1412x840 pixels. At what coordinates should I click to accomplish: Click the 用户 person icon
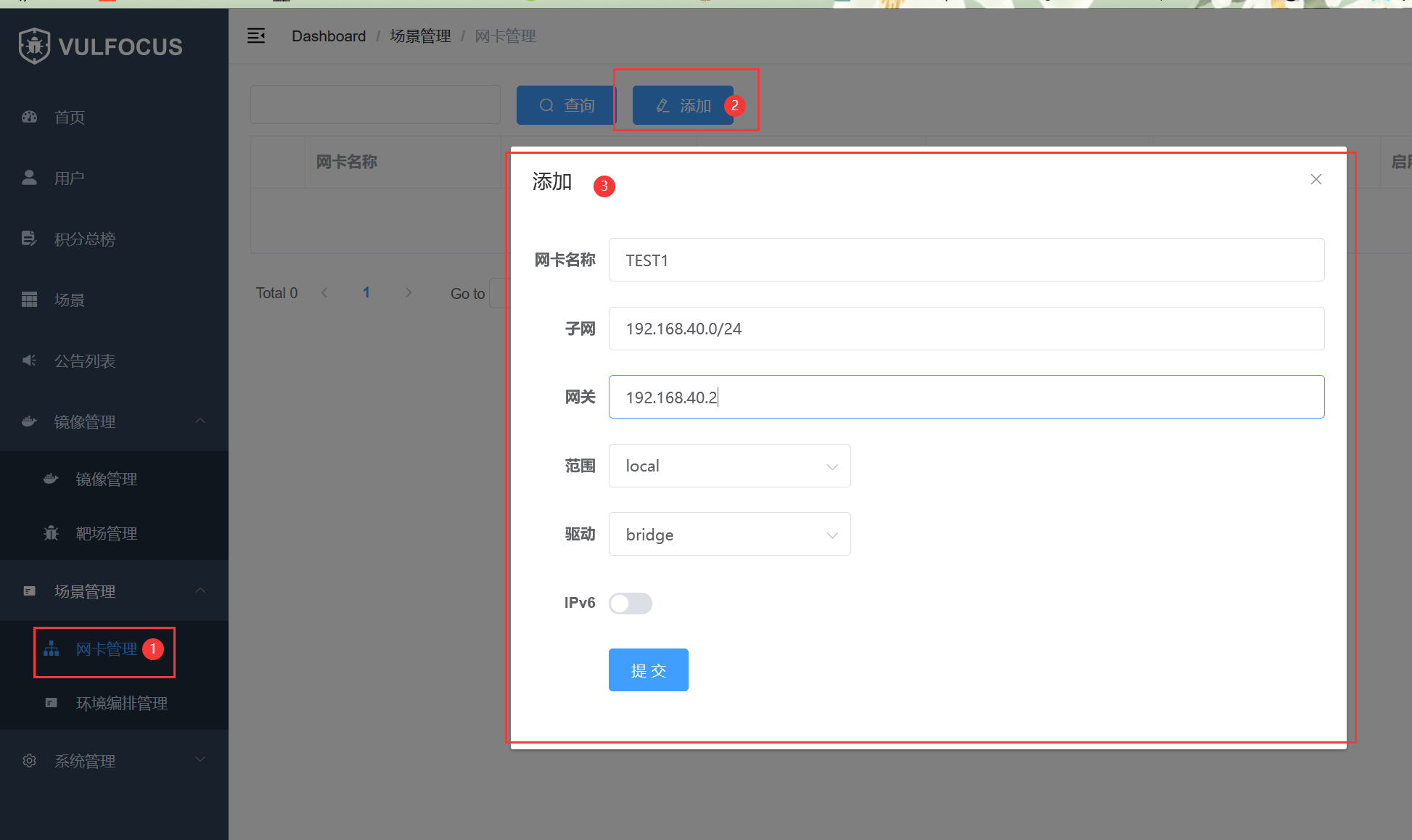30,178
